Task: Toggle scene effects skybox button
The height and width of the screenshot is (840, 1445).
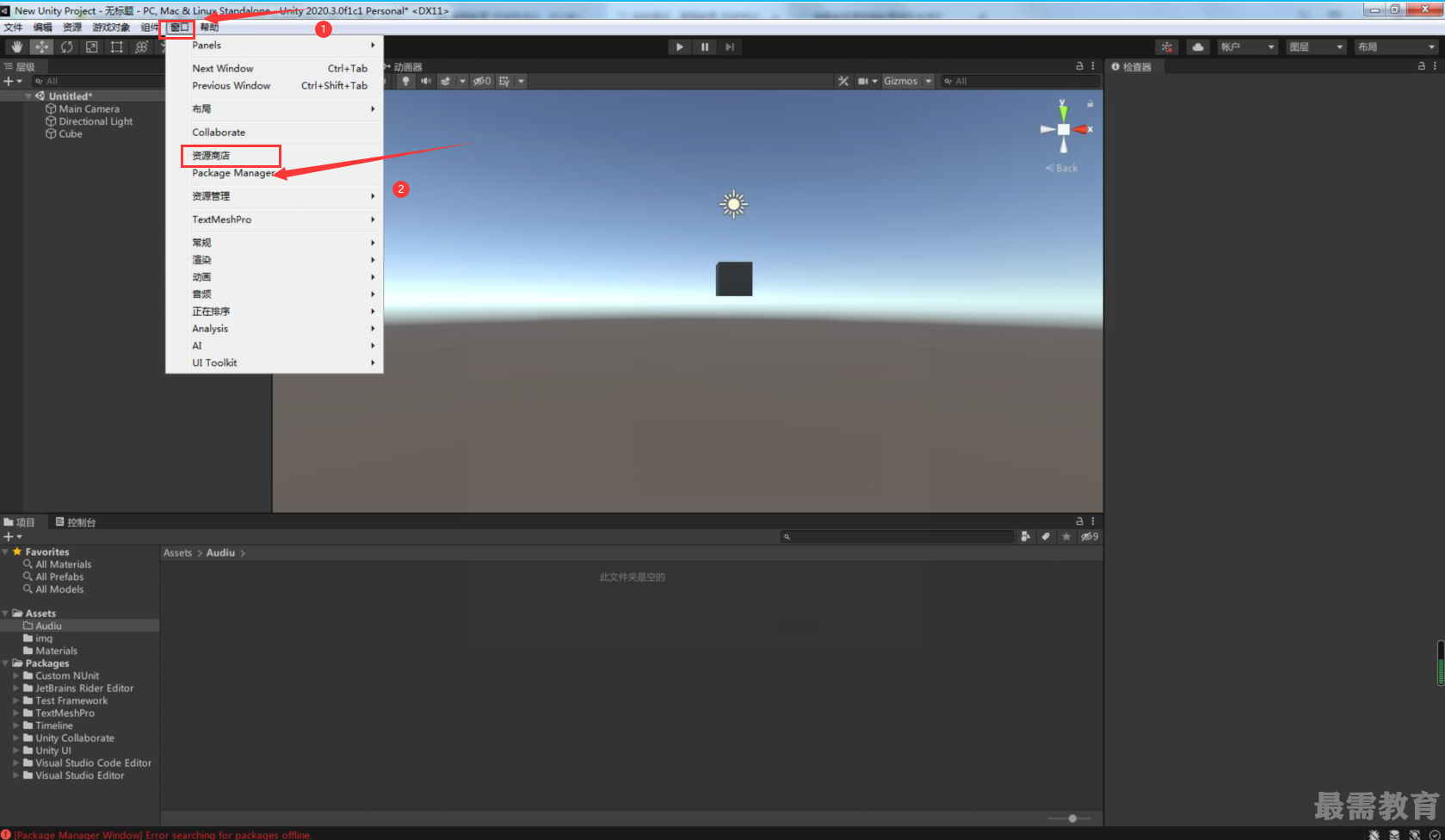Action: [x=445, y=81]
